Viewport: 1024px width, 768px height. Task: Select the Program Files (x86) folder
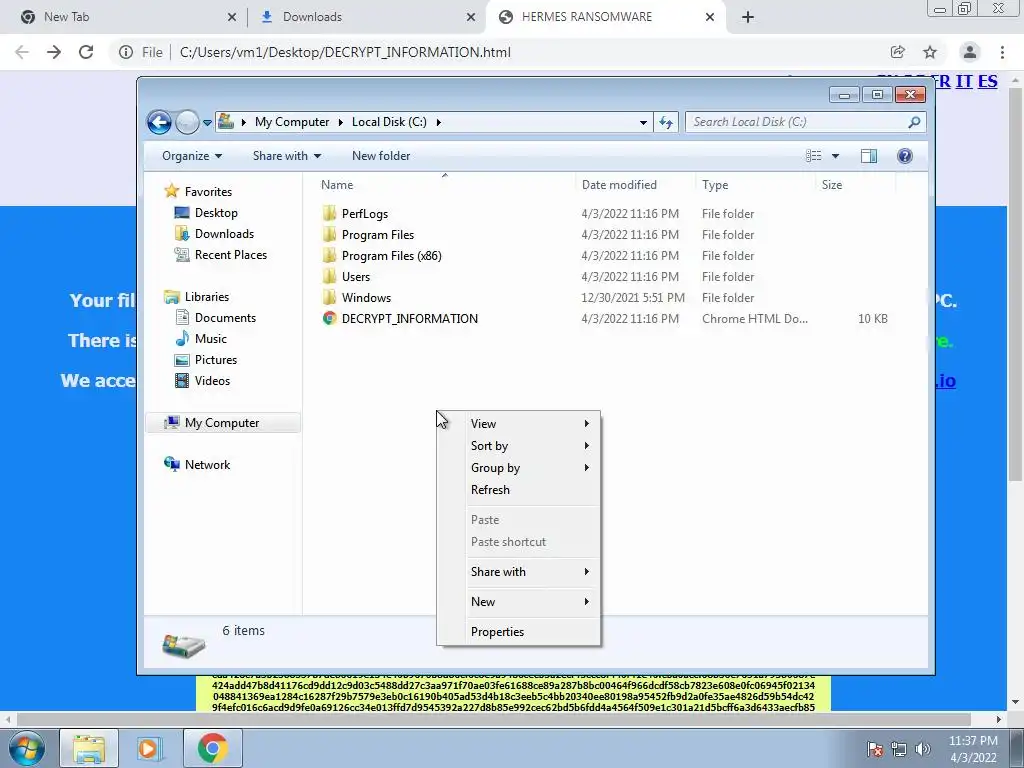point(391,255)
